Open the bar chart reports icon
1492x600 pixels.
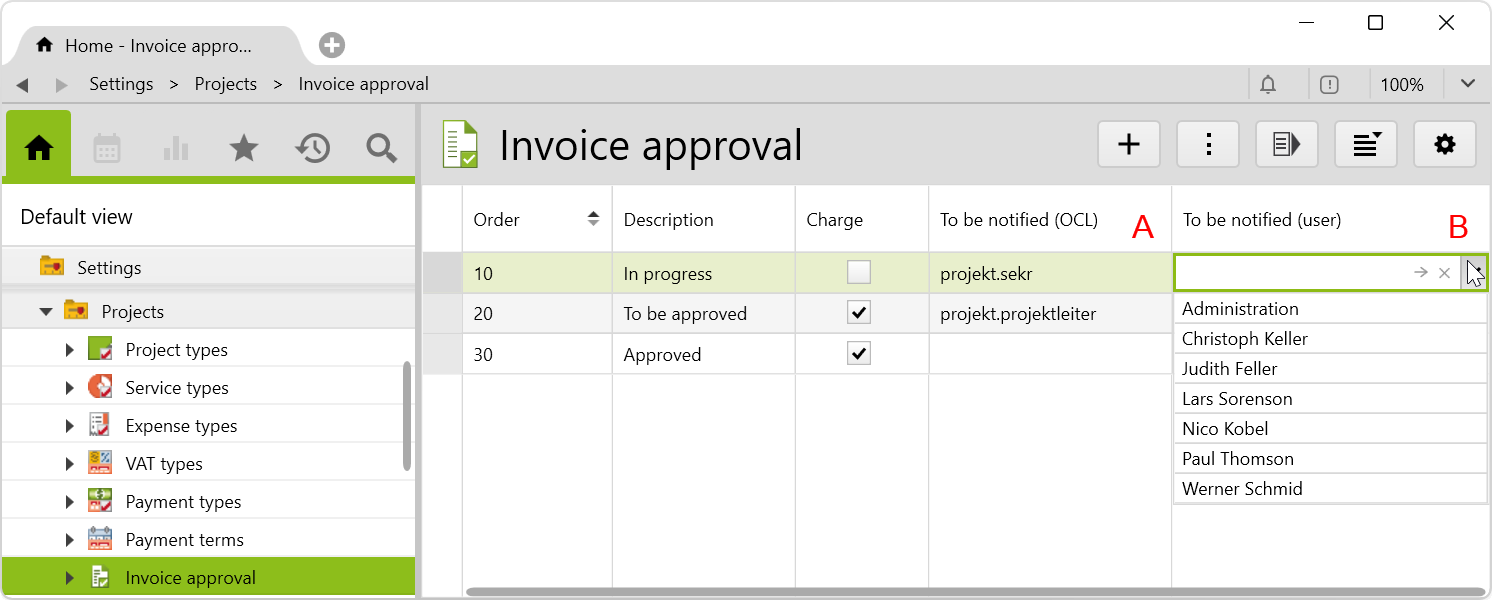tap(176, 148)
